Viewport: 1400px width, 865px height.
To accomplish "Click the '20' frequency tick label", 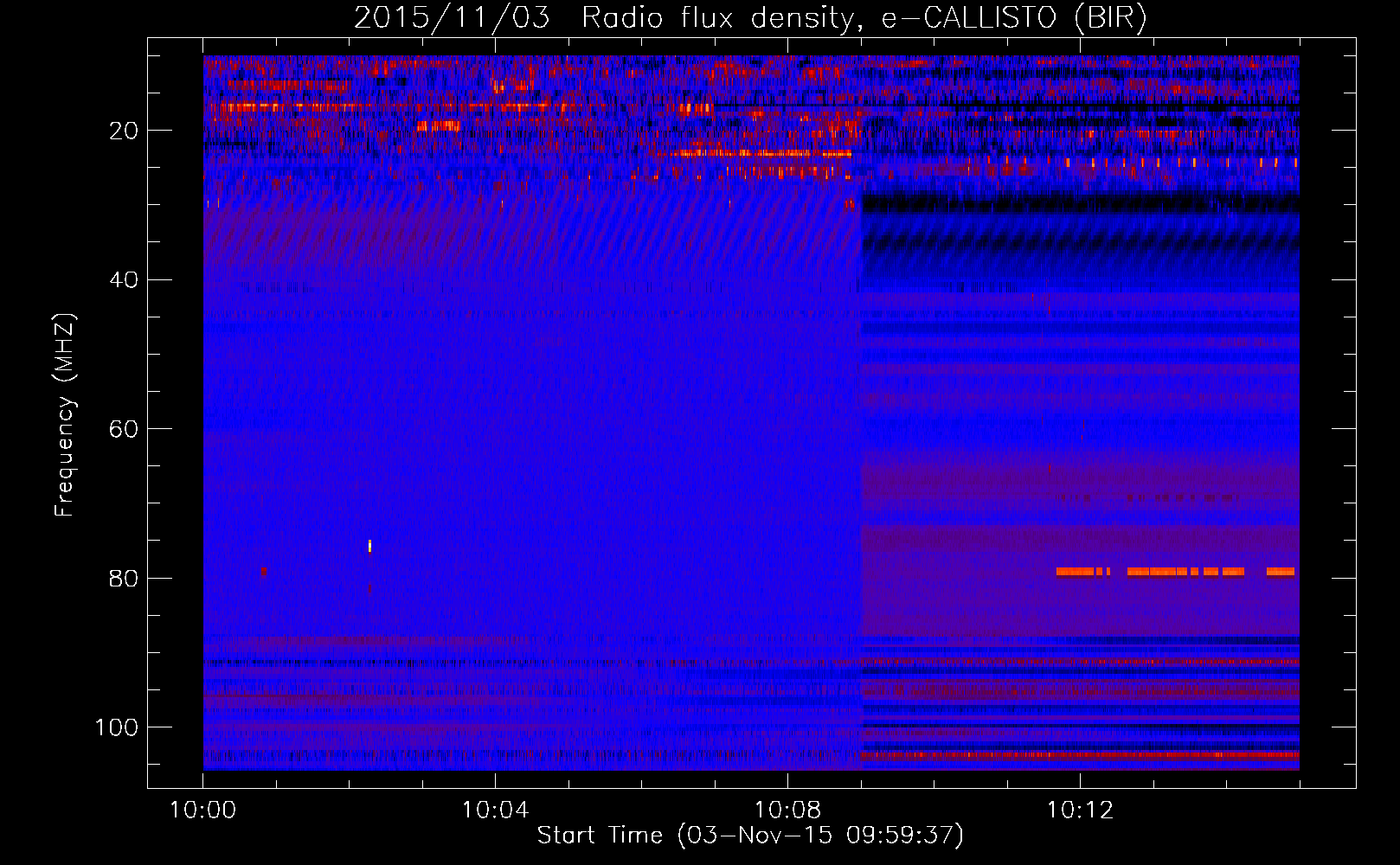I will pos(125,131).
